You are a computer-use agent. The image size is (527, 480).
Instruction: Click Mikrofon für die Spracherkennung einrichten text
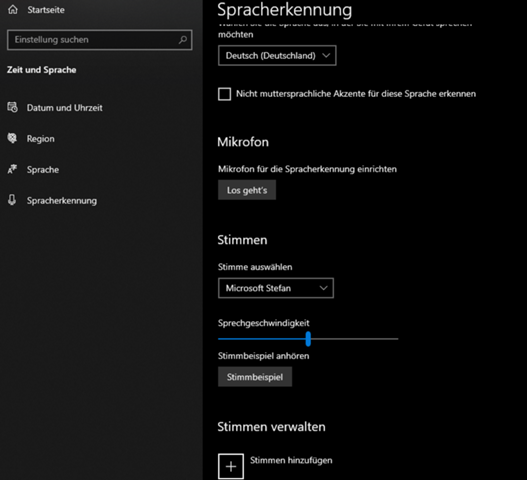307,169
